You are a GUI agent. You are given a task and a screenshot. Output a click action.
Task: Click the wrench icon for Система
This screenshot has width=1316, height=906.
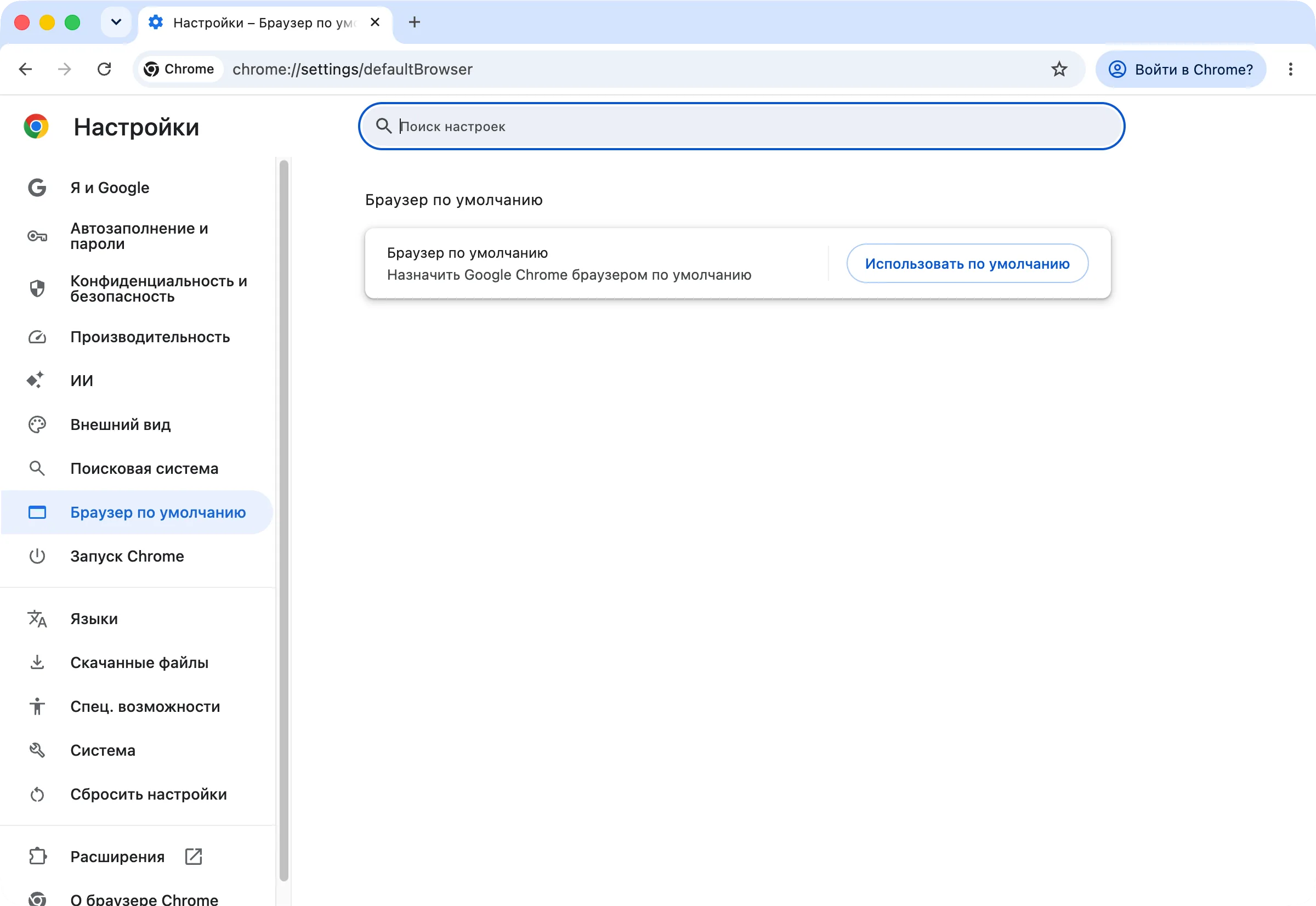coord(37,750)
